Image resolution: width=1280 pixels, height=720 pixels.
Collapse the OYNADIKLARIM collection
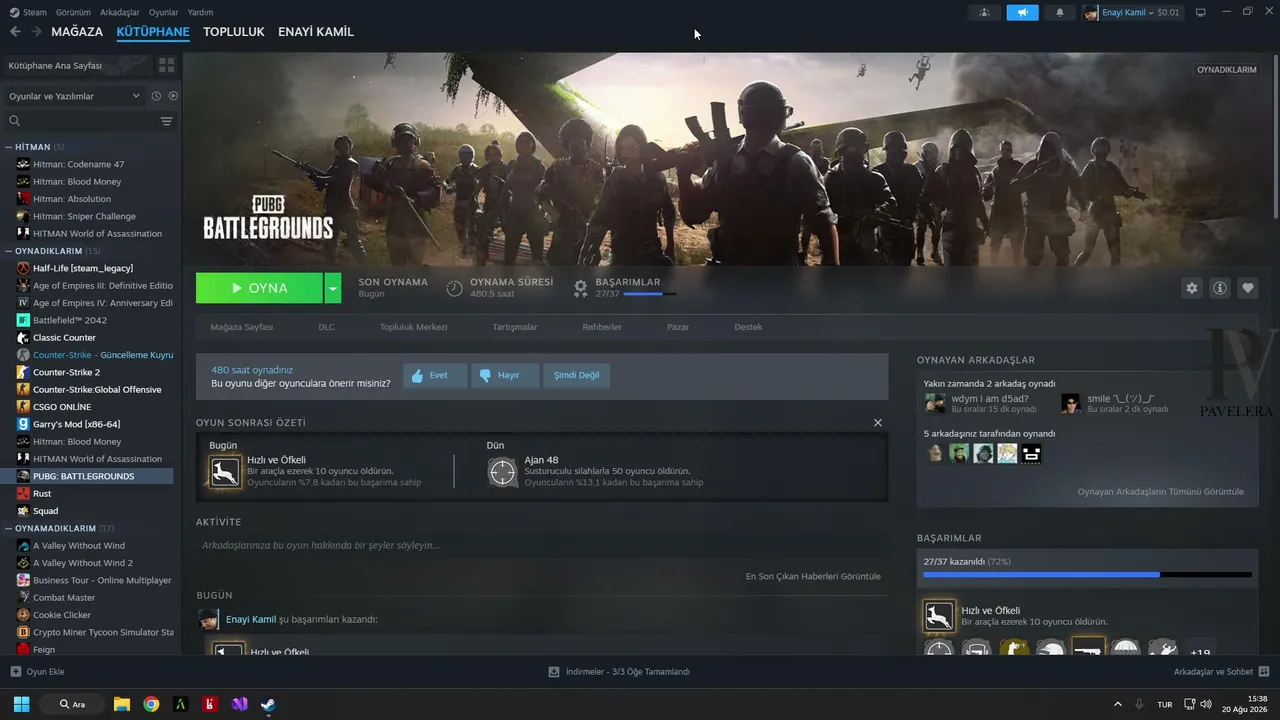[x=8, y=251]
